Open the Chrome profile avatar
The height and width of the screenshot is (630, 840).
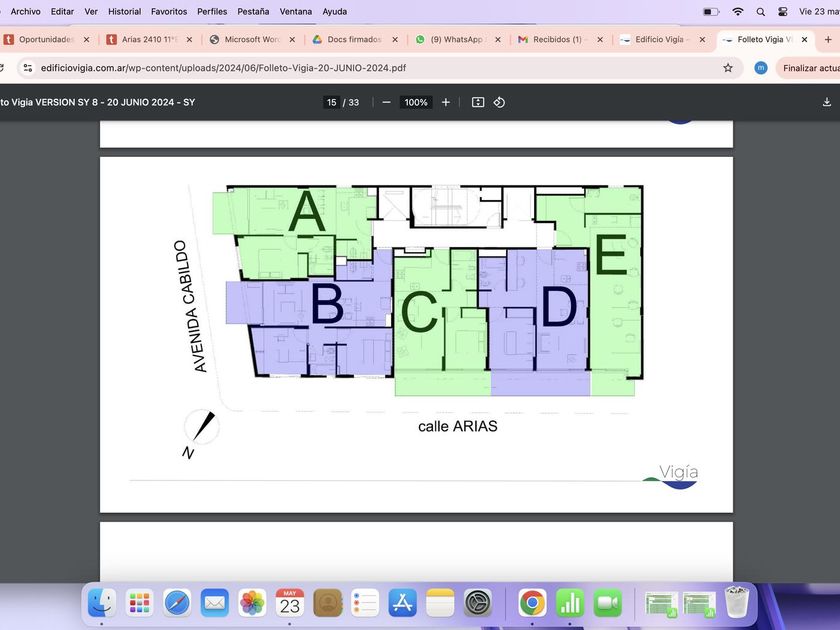(x=761, y=68)
